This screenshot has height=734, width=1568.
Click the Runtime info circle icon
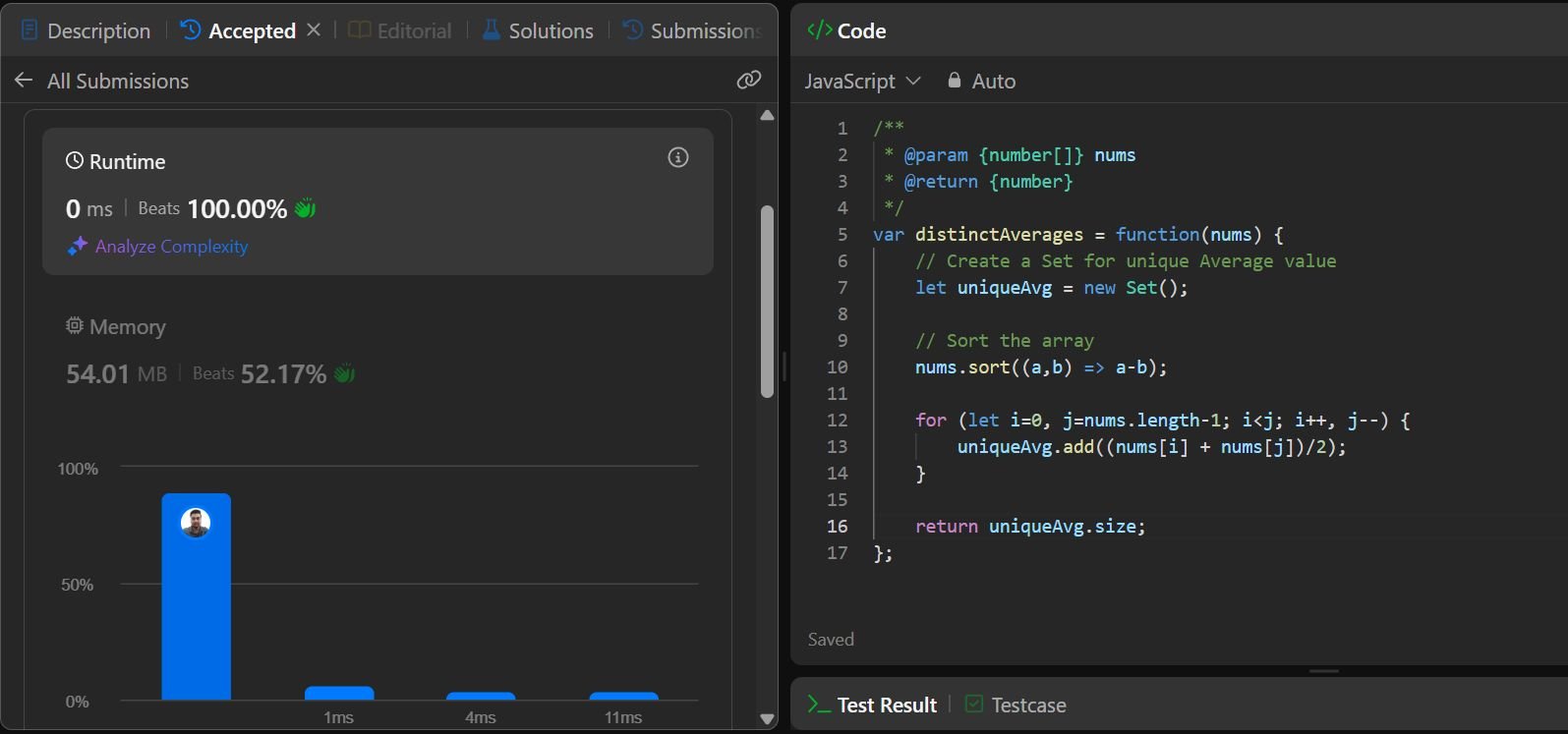(678, 157)
